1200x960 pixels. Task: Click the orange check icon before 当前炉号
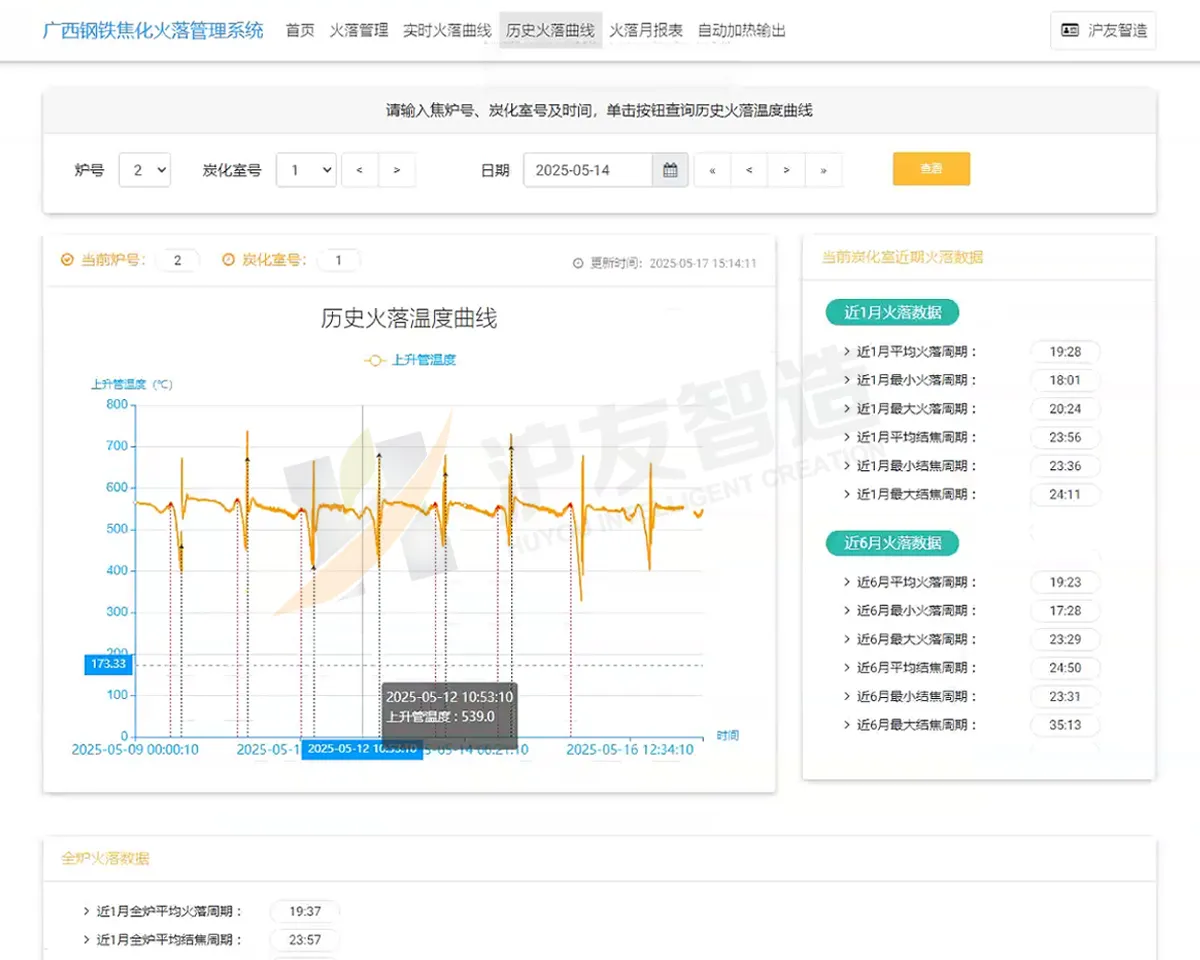64,260
